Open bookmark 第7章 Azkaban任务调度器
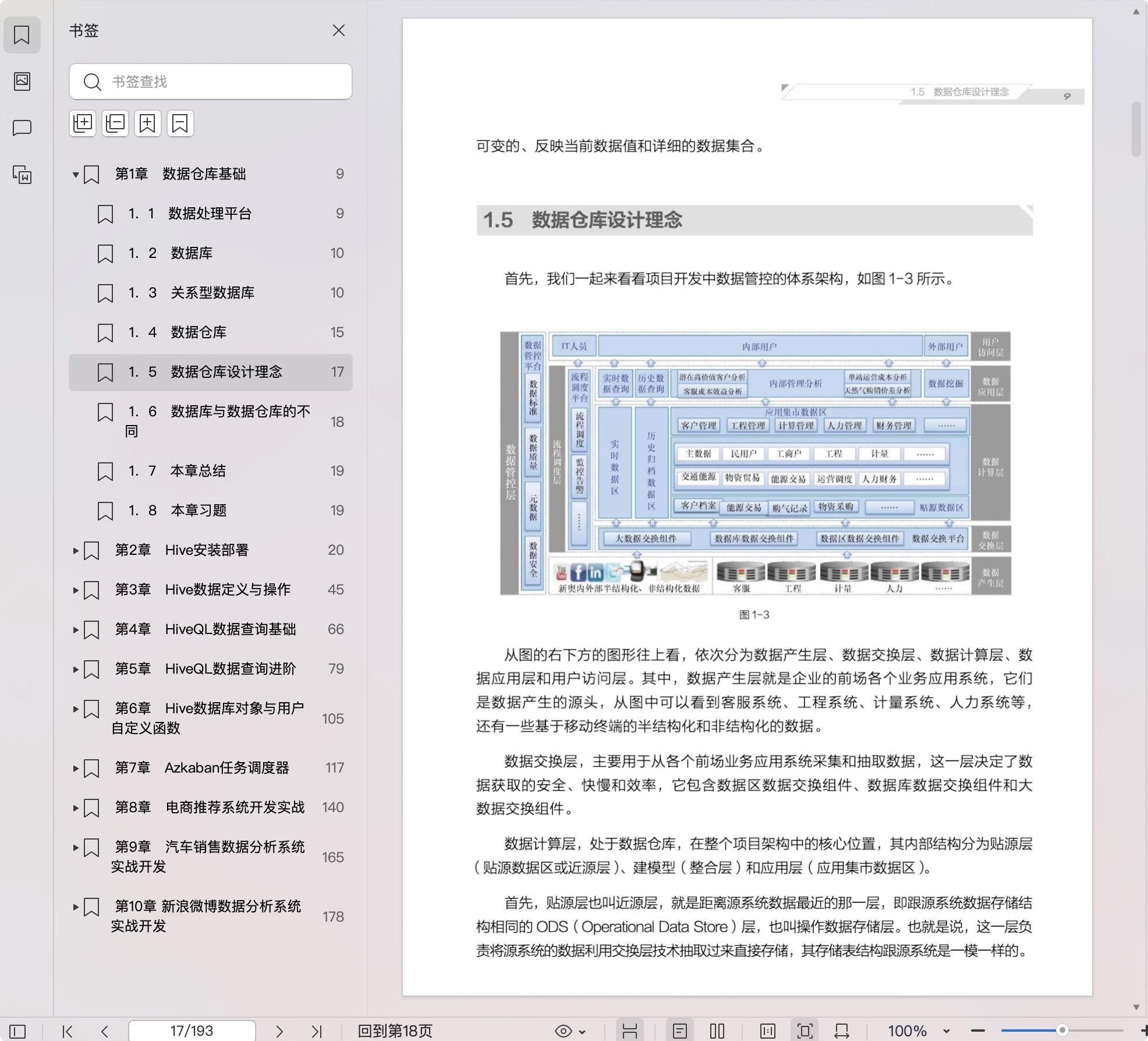The image size is (1148, 1041). click(x=211, y=768)
